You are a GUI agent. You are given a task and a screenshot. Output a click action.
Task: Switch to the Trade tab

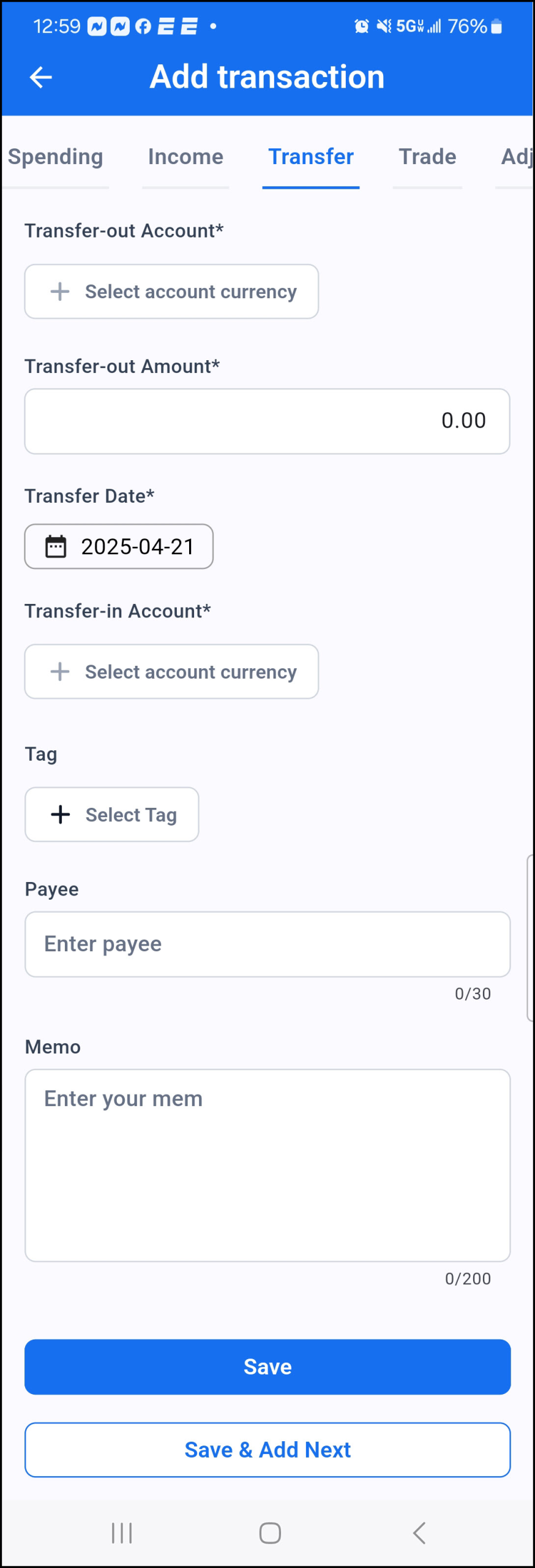pyautogui.click(x=427, y=157)
